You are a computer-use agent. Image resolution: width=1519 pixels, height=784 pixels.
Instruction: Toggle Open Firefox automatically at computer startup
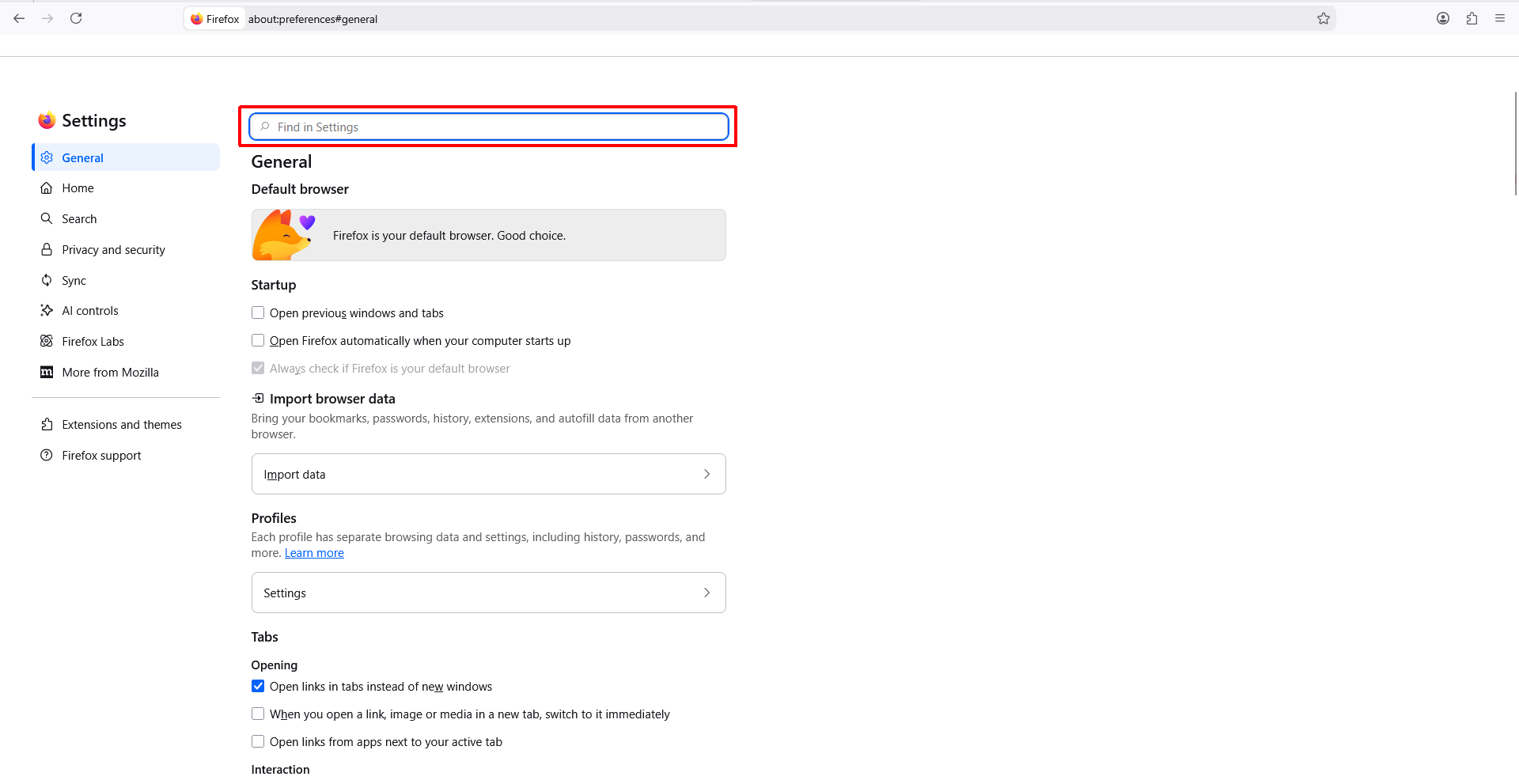(x=258, y=340)
